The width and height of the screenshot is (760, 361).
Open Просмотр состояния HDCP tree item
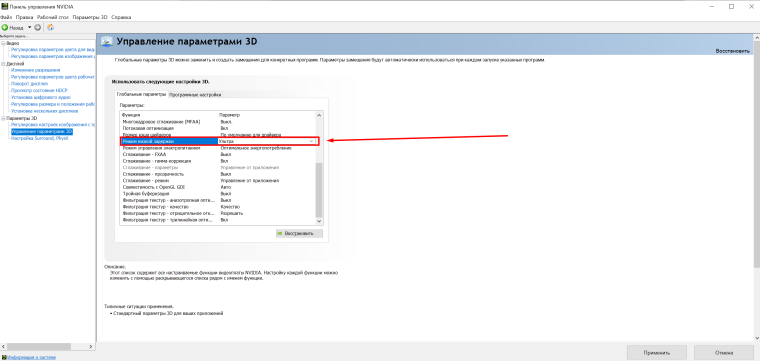(x=39, y=91)
